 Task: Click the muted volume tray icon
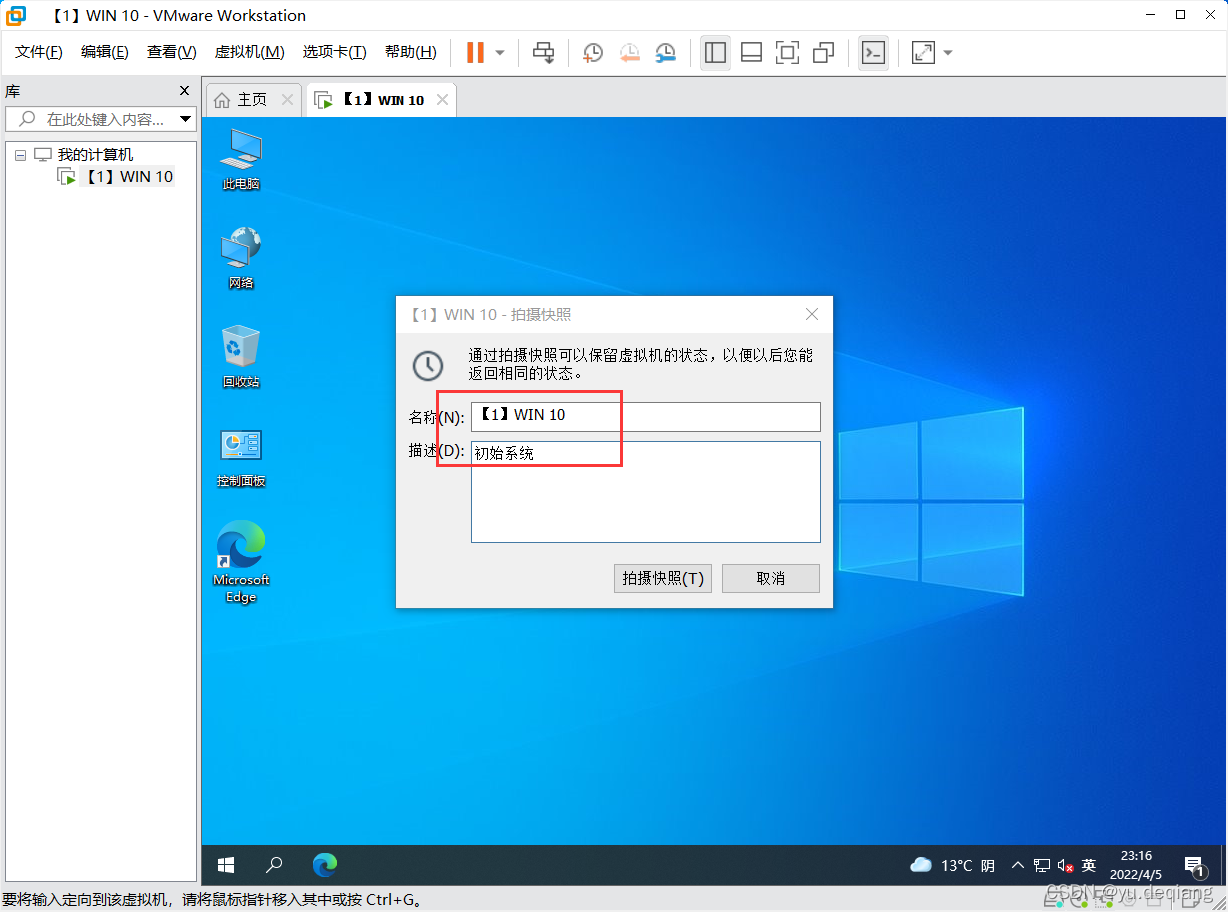click(x=1065, y=865)
